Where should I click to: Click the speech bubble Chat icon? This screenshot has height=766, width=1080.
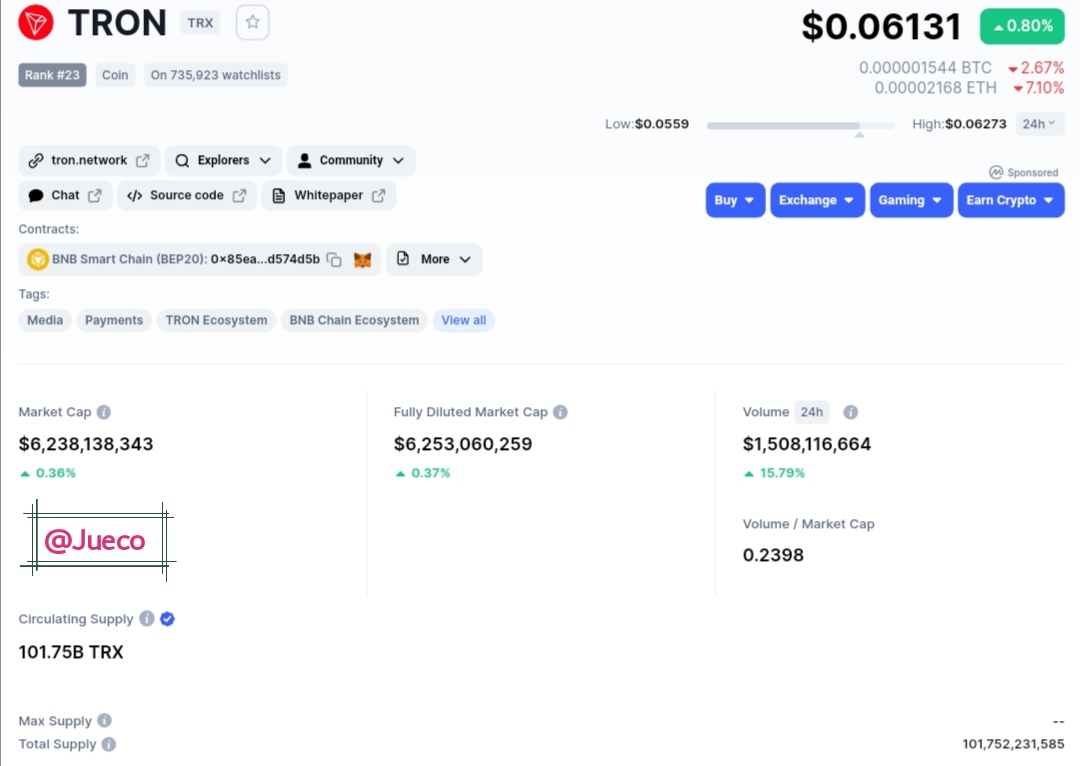click(36, 196)
